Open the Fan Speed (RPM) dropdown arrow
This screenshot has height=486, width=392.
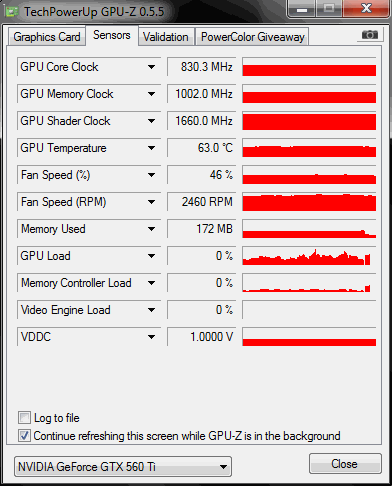151,202
